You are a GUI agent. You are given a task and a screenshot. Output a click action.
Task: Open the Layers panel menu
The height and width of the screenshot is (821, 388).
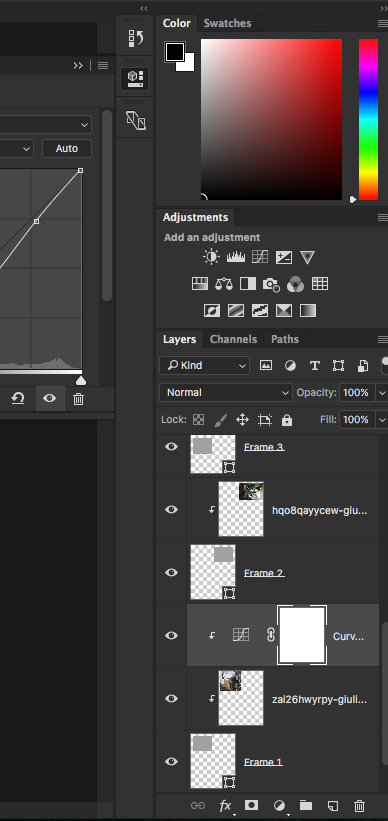(x=382, y=339)
